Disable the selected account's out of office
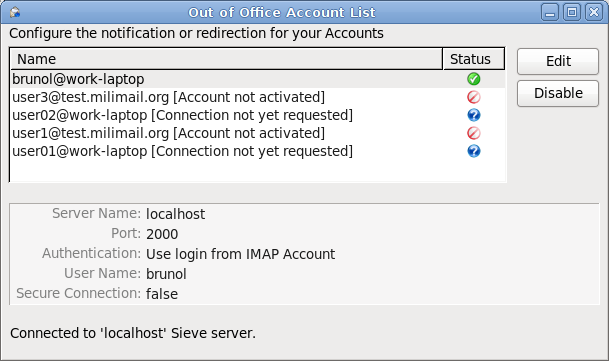Viewport: 609px width, 361px height. (x=558, y=93)
